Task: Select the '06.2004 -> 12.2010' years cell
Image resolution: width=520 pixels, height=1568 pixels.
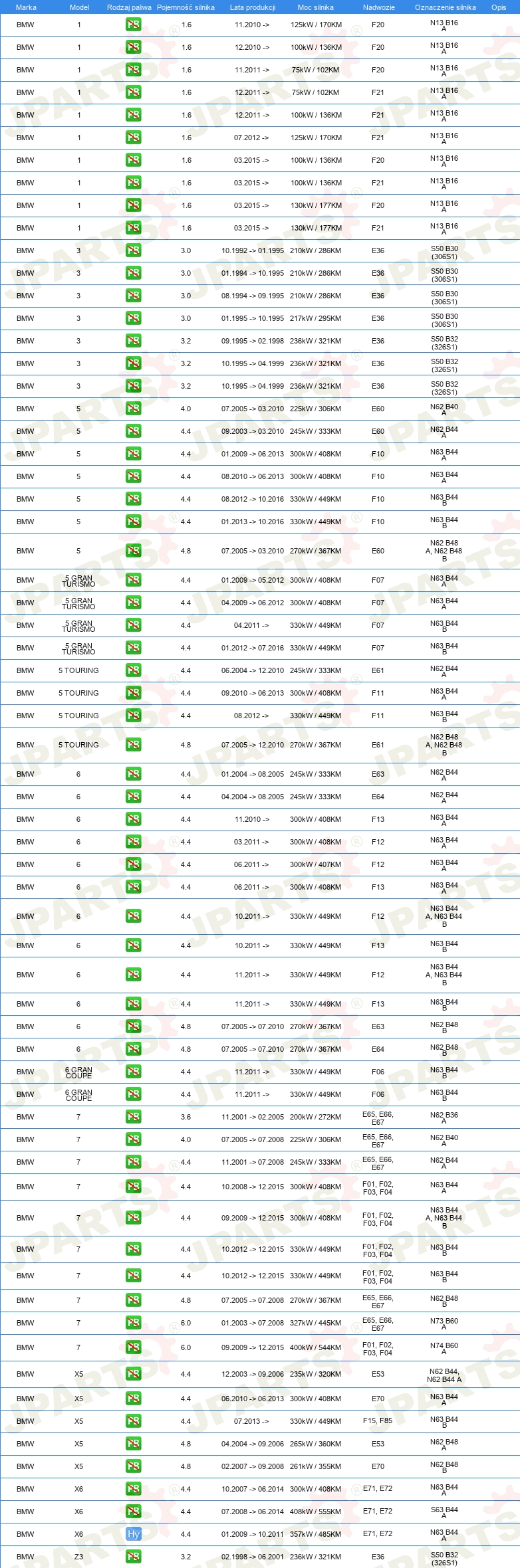Action: pos(253,670)
